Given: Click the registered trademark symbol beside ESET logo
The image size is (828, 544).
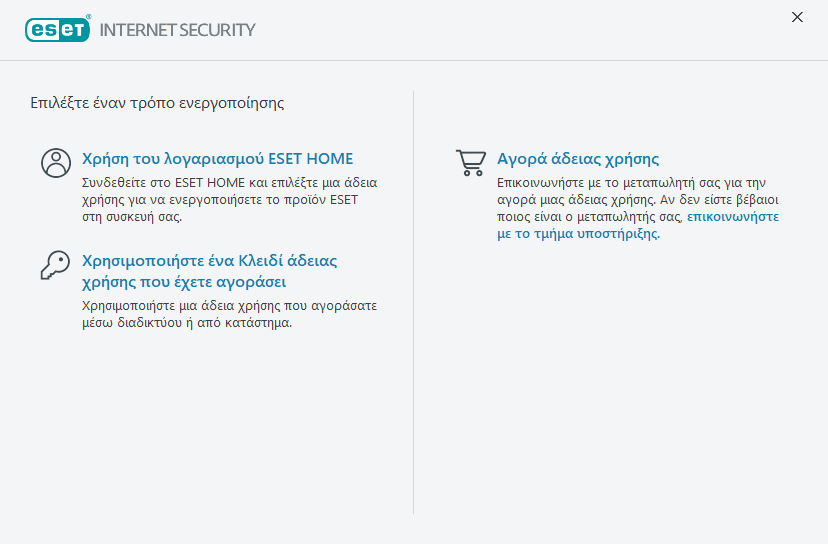Looking at the screenshot, I should (x=89, y=18).
